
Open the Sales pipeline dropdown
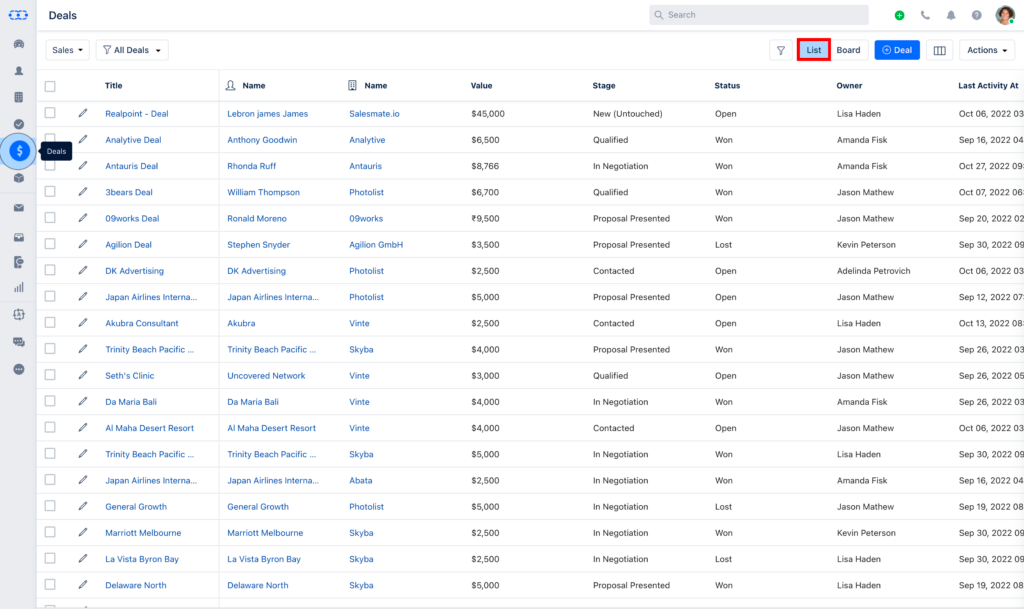(x=66, y=49)
